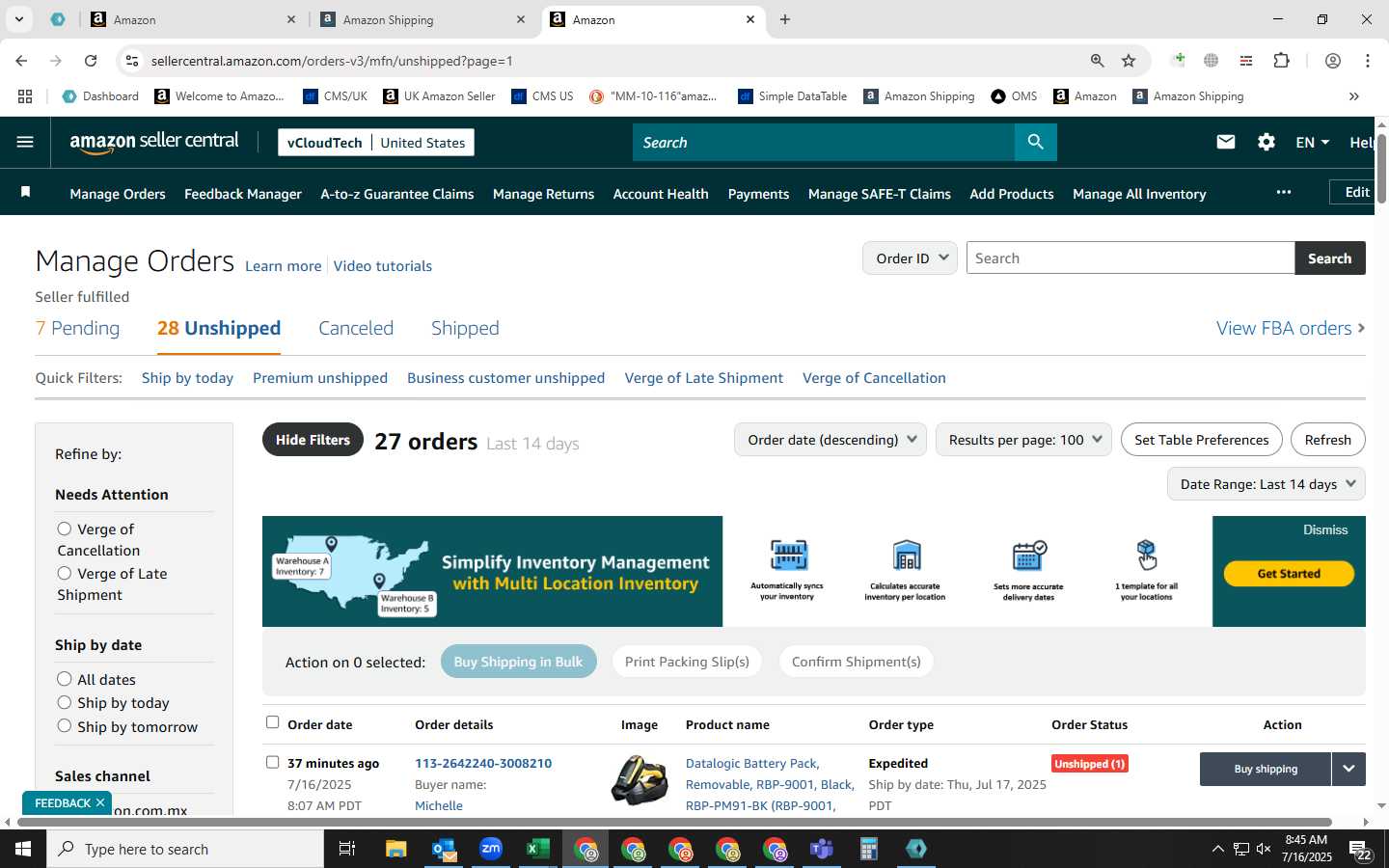The image size is (1389, 868).
Task: Open Task View on the taskbar
Action: 347,849
